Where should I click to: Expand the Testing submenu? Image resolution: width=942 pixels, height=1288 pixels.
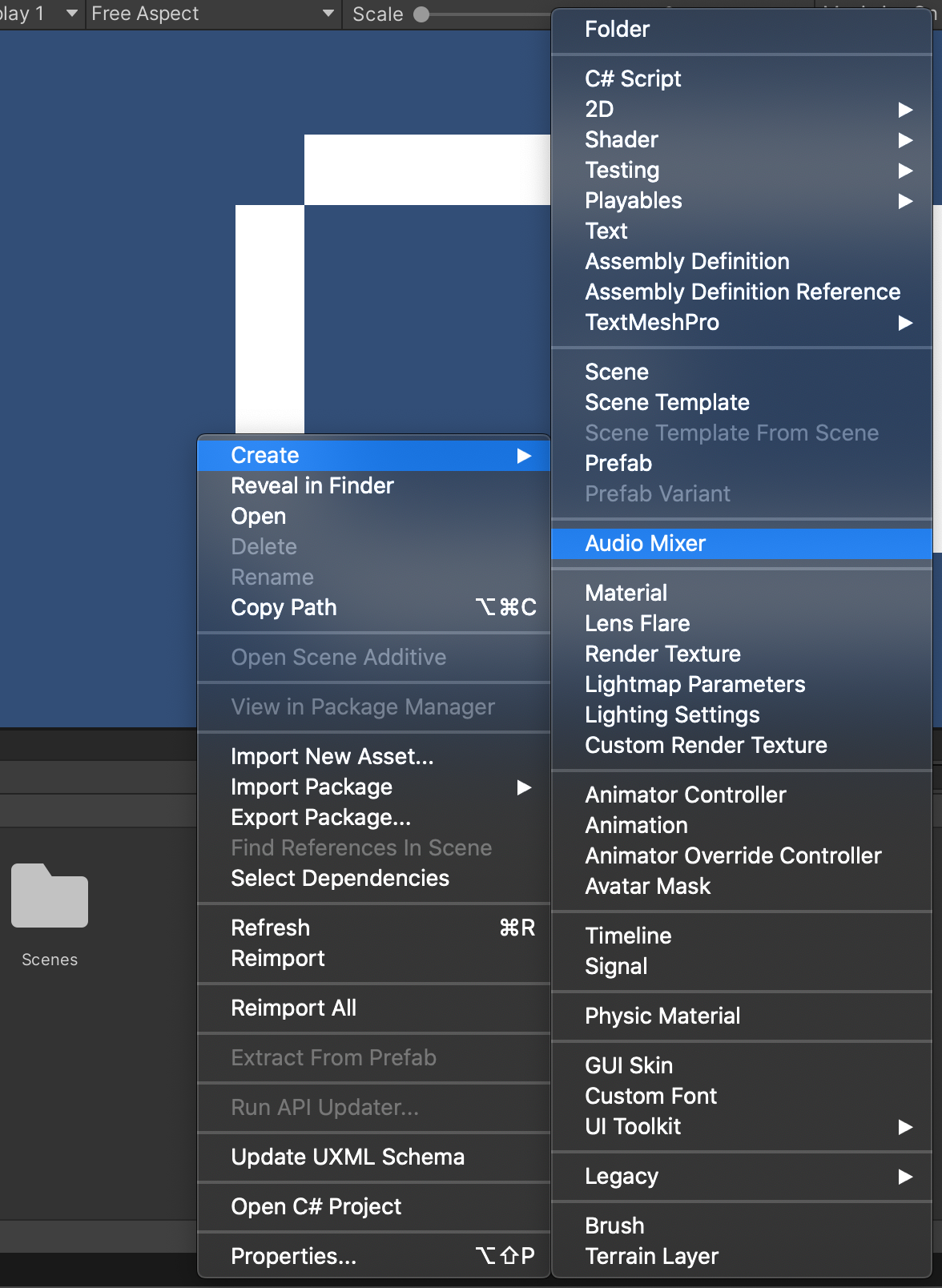[x=742, y=170]
